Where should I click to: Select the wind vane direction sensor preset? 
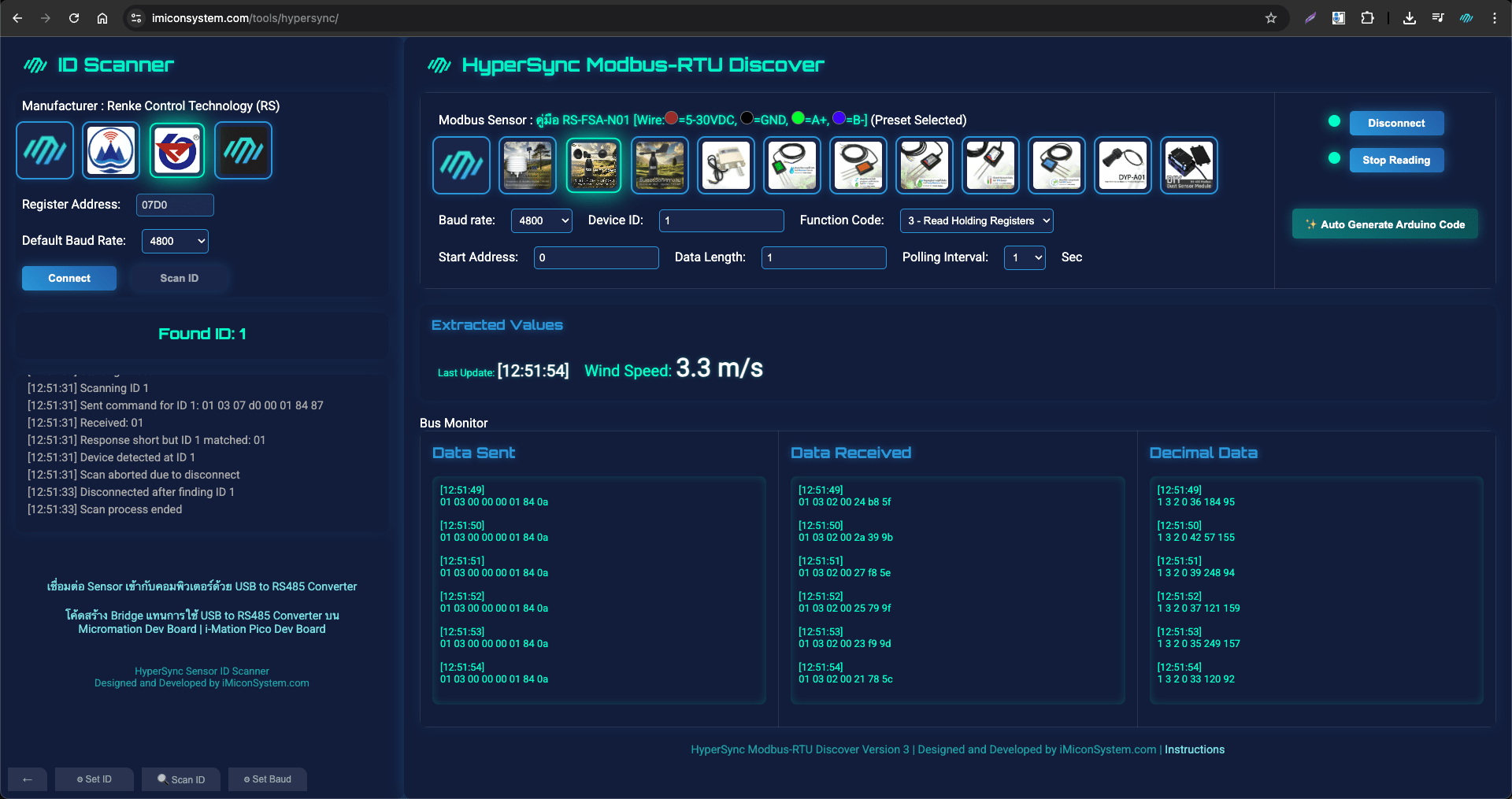[x=660, y=165]
